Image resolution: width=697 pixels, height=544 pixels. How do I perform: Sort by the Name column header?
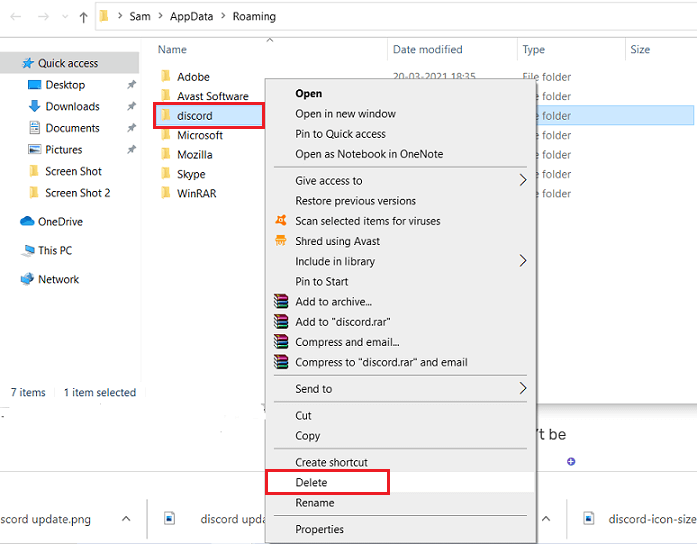click(x=172, y=49)
